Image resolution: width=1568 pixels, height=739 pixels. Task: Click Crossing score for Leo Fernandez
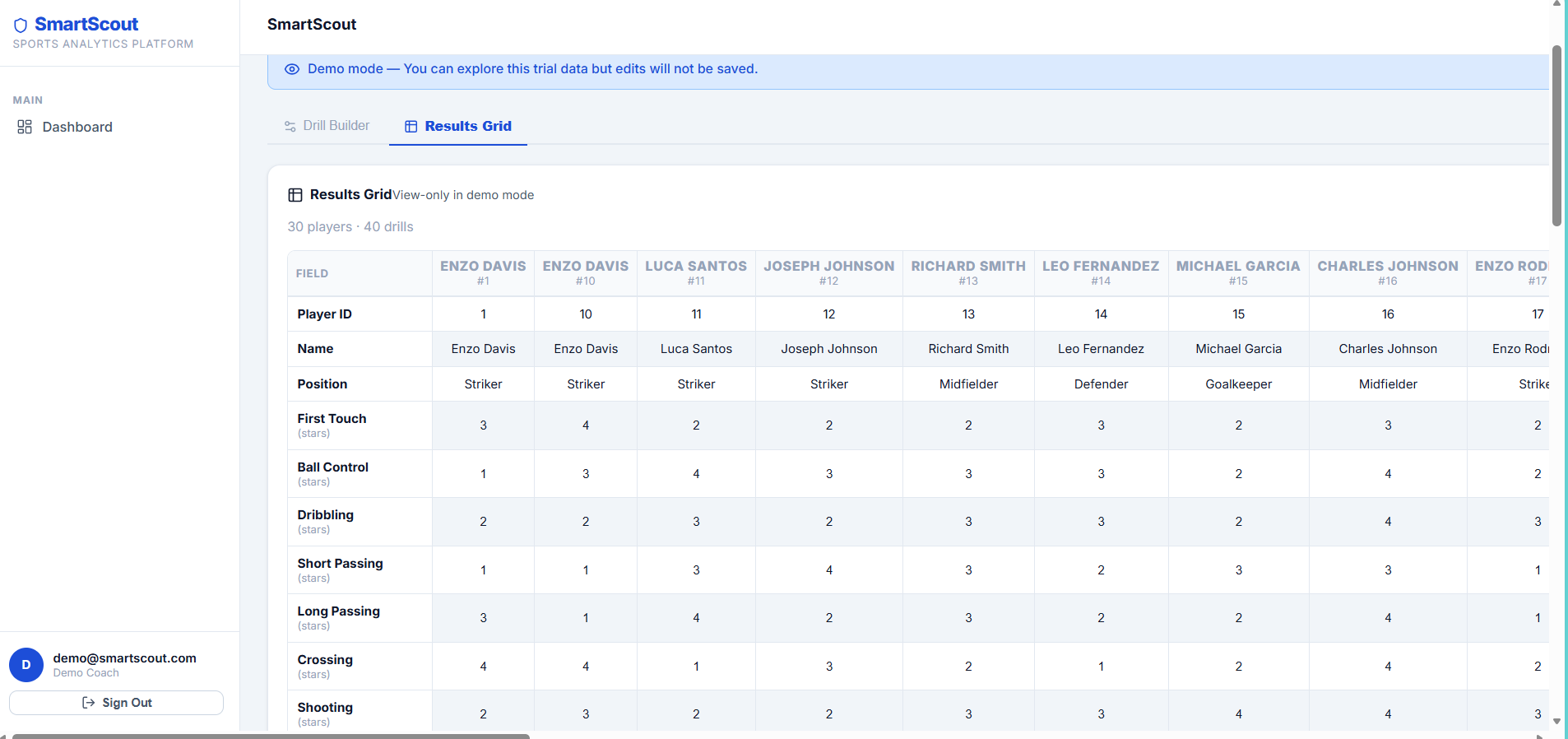(1101, 667)
